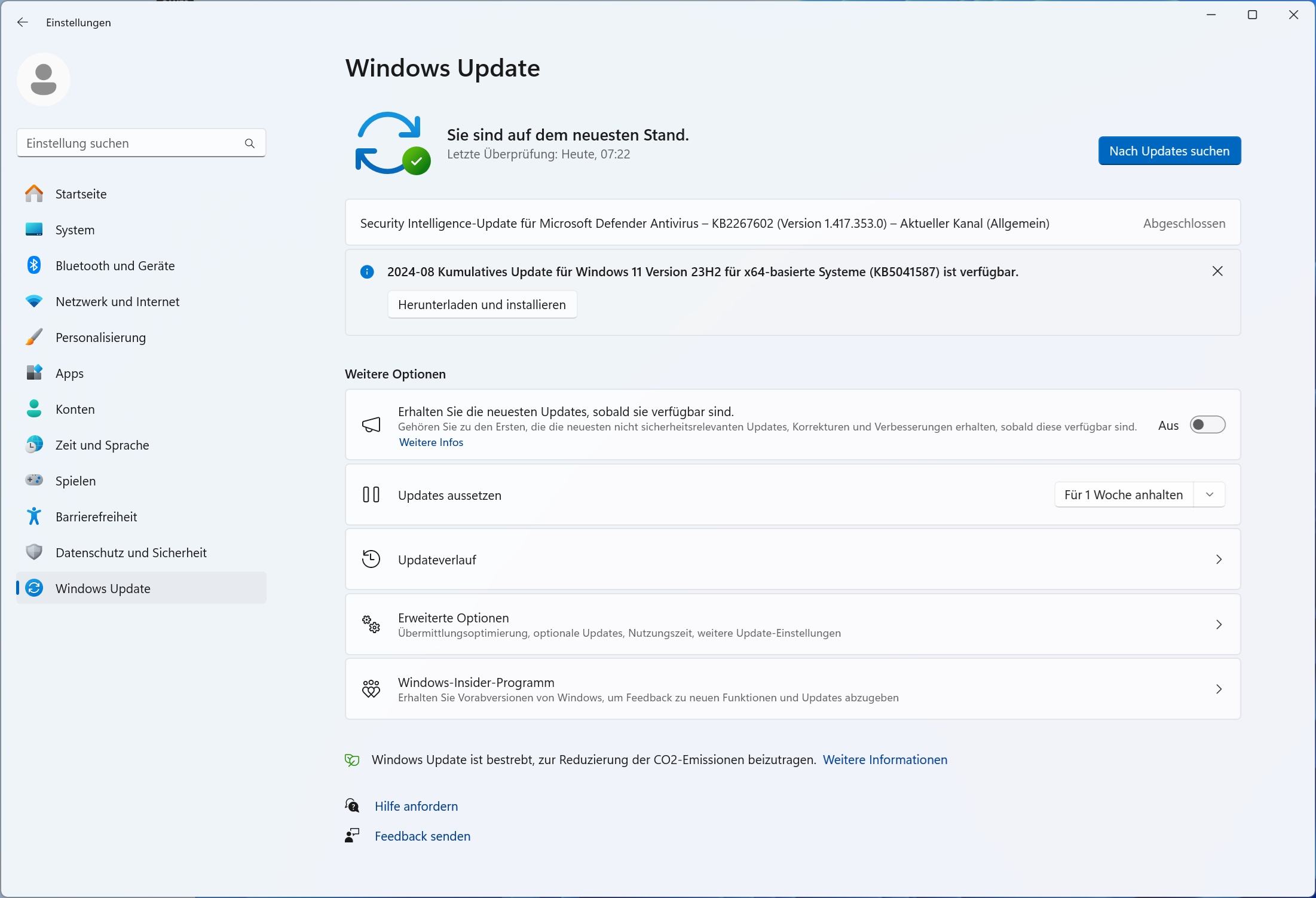The image size is (1316, 898).
Task: Click the Windows-Insider-Programm hearts icon
Action: (371, 689)
